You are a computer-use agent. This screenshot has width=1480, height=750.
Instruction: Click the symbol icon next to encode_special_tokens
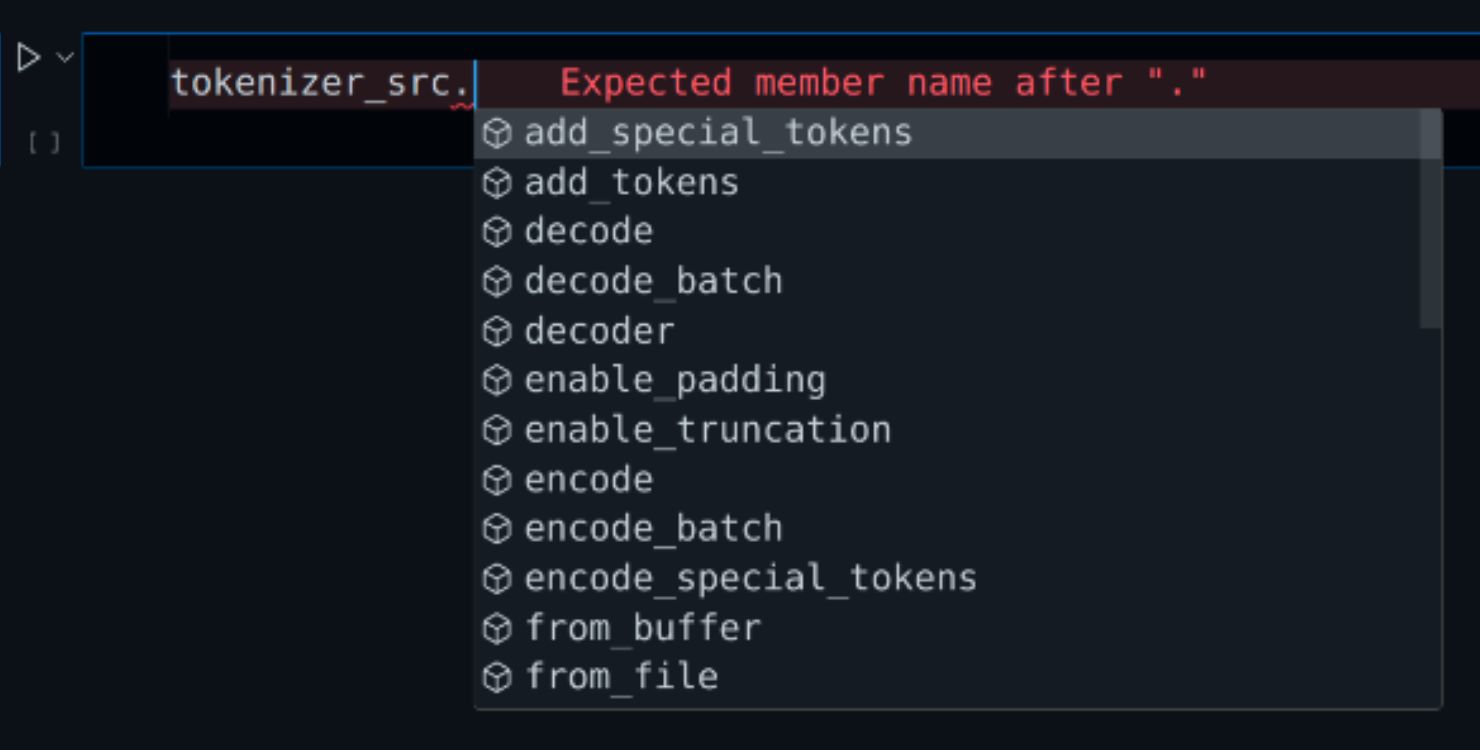(x=497, y=577)
